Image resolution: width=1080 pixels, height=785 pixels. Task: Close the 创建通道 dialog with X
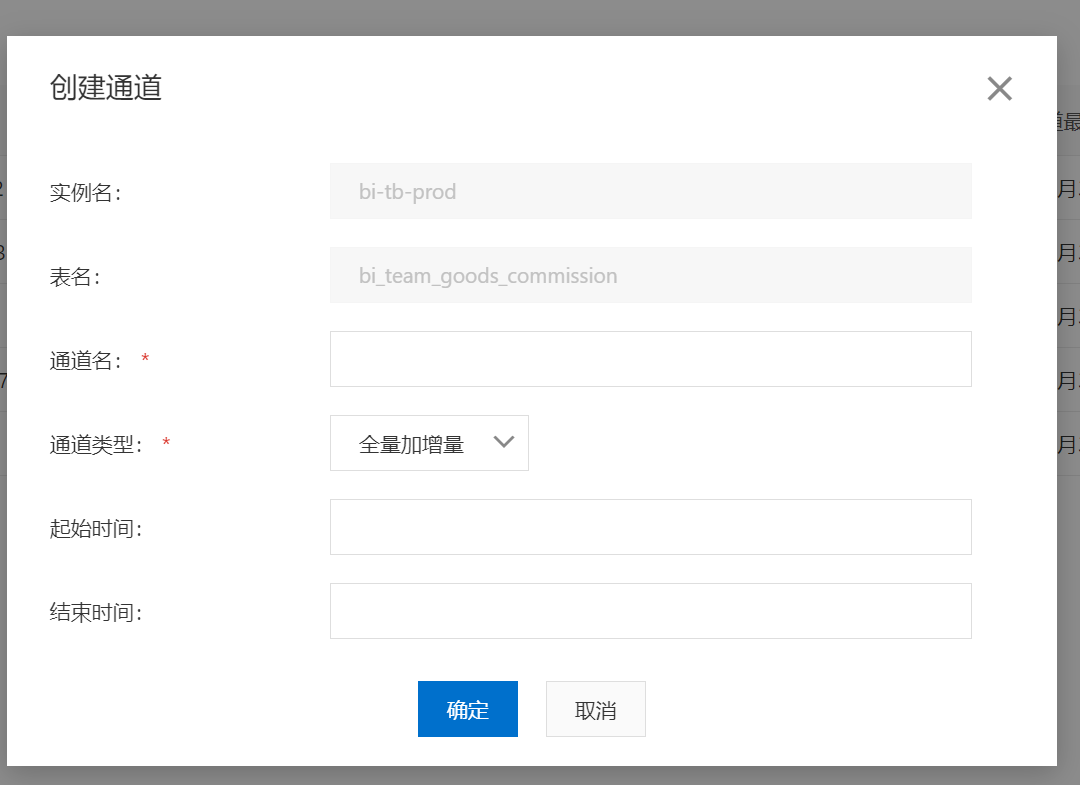click(x=999, y=89)
